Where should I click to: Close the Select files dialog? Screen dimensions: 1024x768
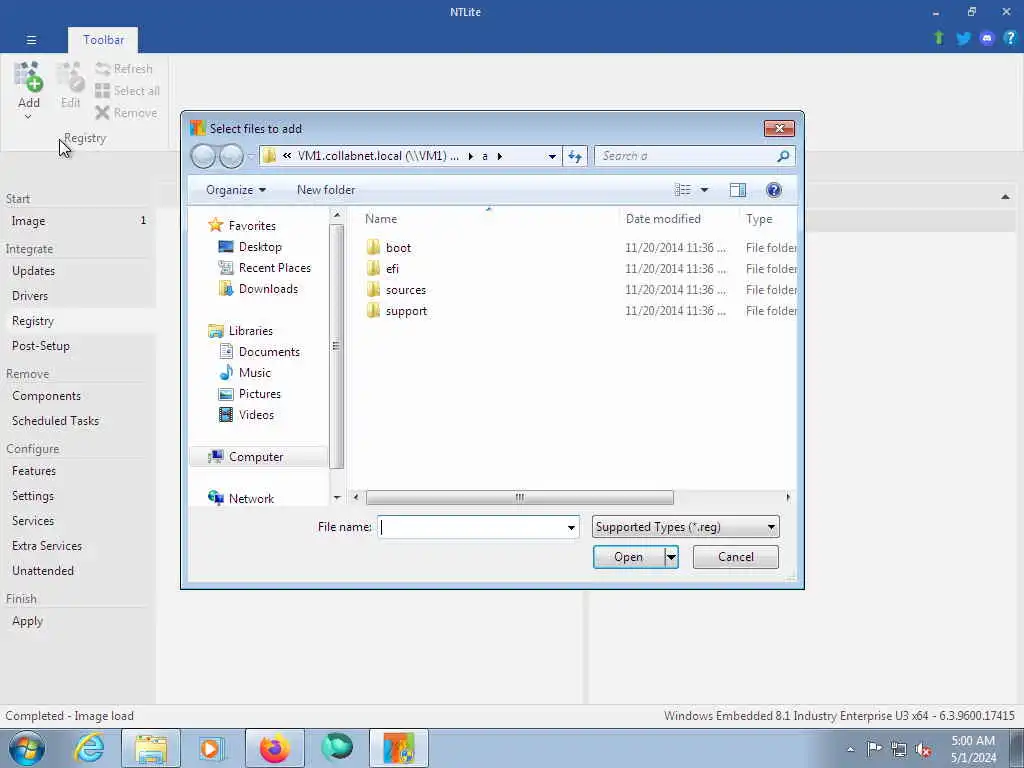[x=779, y=129]
